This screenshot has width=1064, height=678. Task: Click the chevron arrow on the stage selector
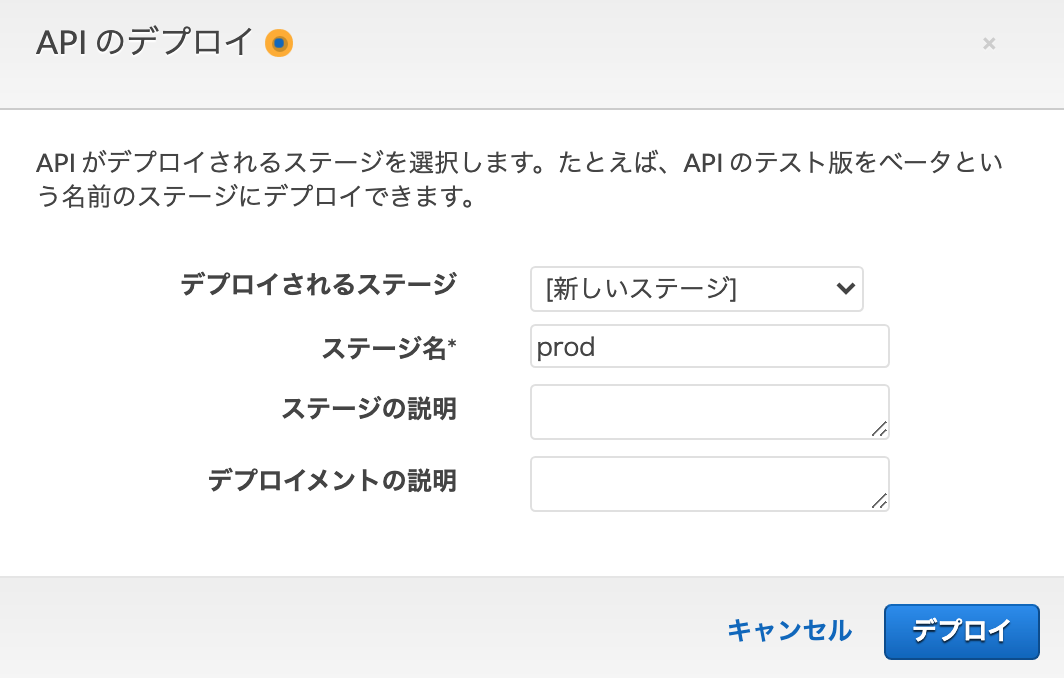(x=845, y=288)
